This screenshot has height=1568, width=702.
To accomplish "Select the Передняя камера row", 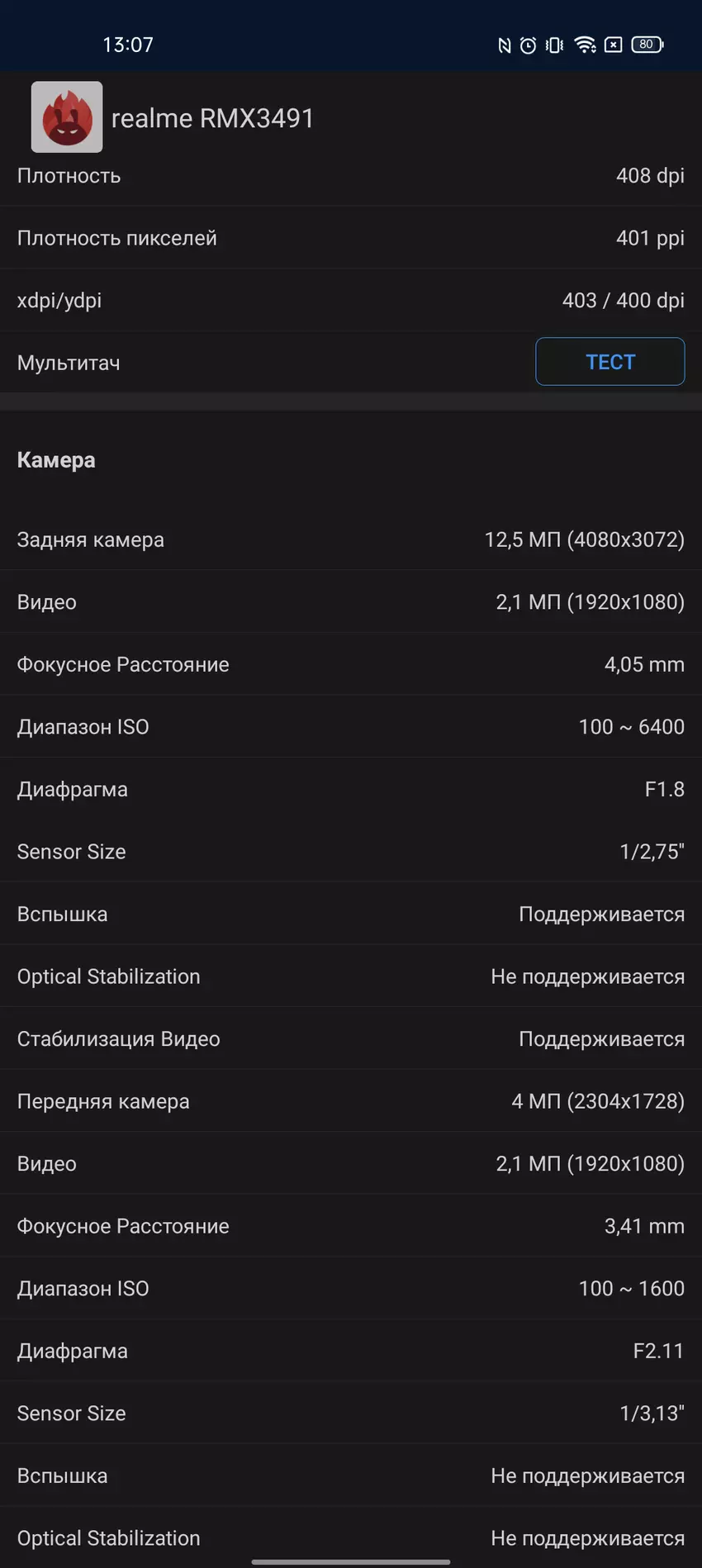I will tap(350, 1101).
